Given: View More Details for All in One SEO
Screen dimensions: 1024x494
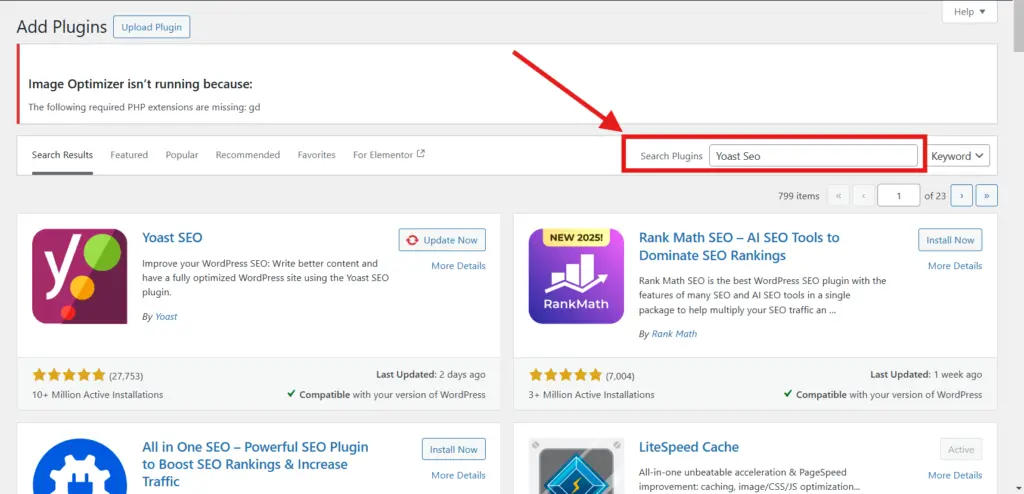Looking at the screenshot, I should [458, 475].
